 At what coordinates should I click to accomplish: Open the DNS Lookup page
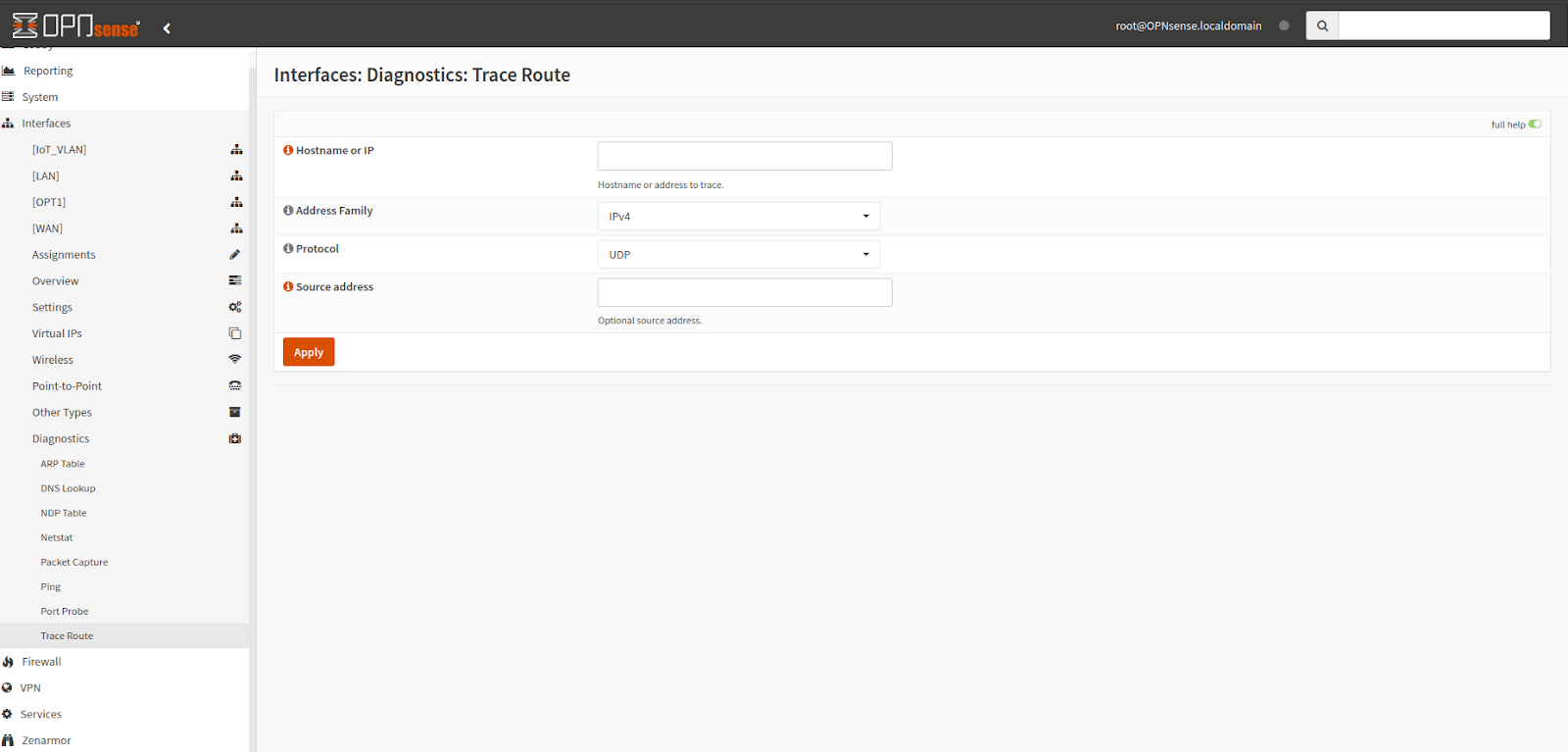tap(68, 488)
